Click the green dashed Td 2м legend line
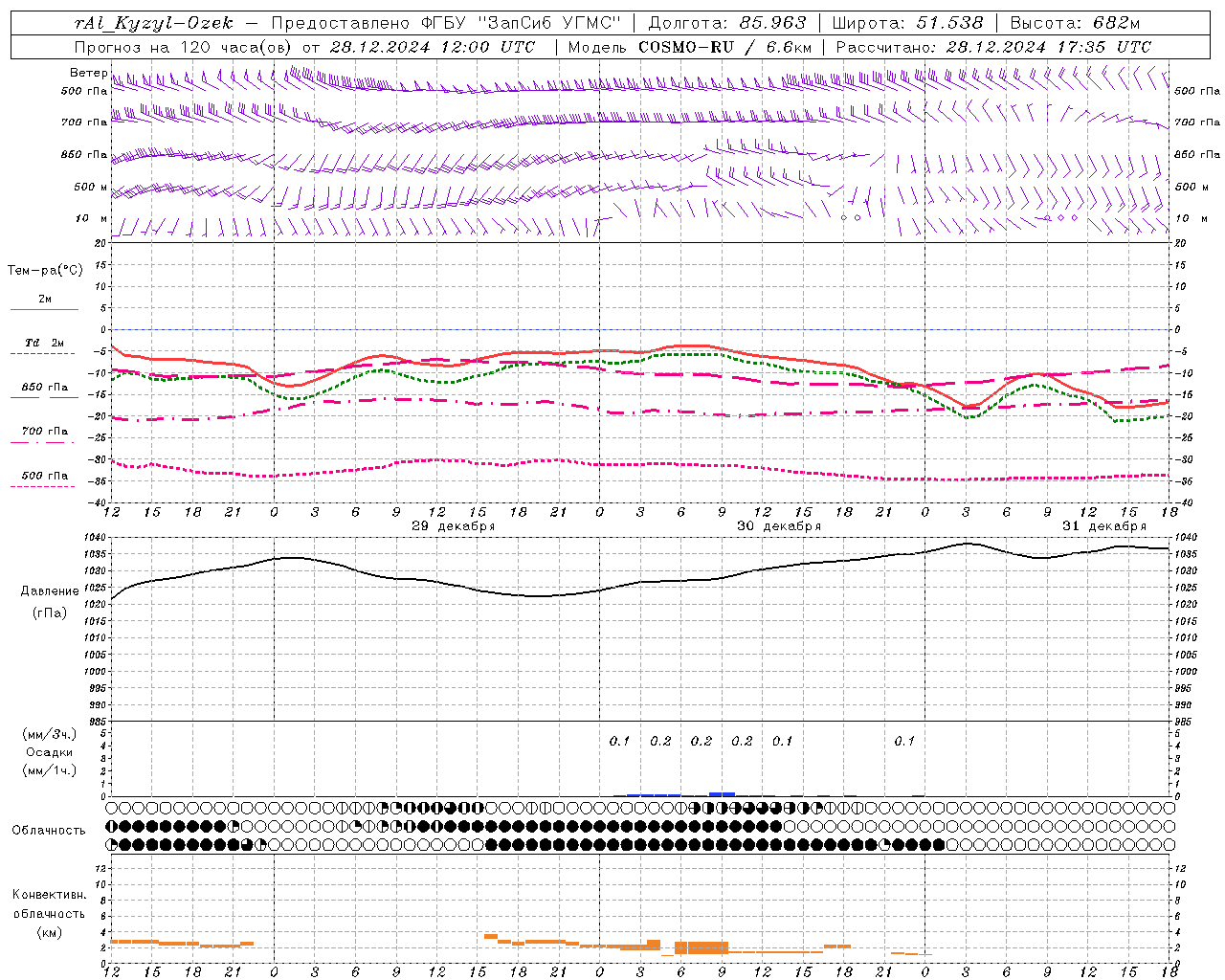The width and height of the screenshot is (1225, 980). (x=42, y=353)
